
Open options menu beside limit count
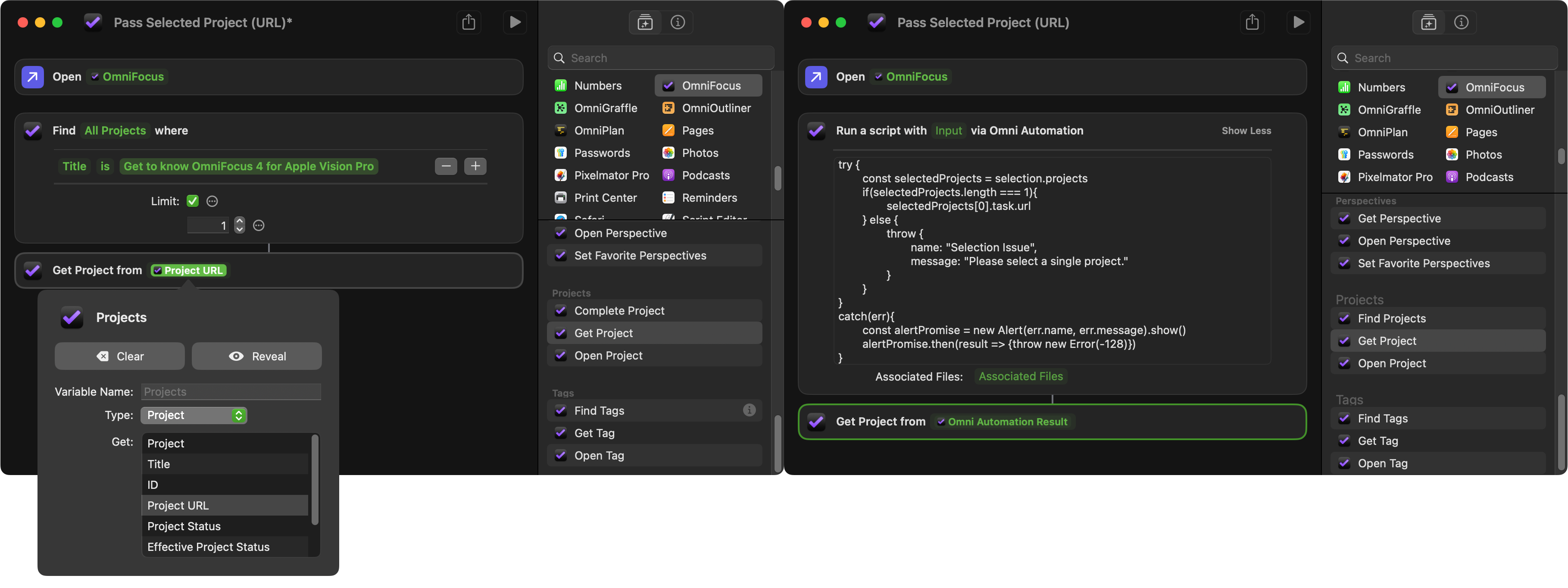coord(259,226)
